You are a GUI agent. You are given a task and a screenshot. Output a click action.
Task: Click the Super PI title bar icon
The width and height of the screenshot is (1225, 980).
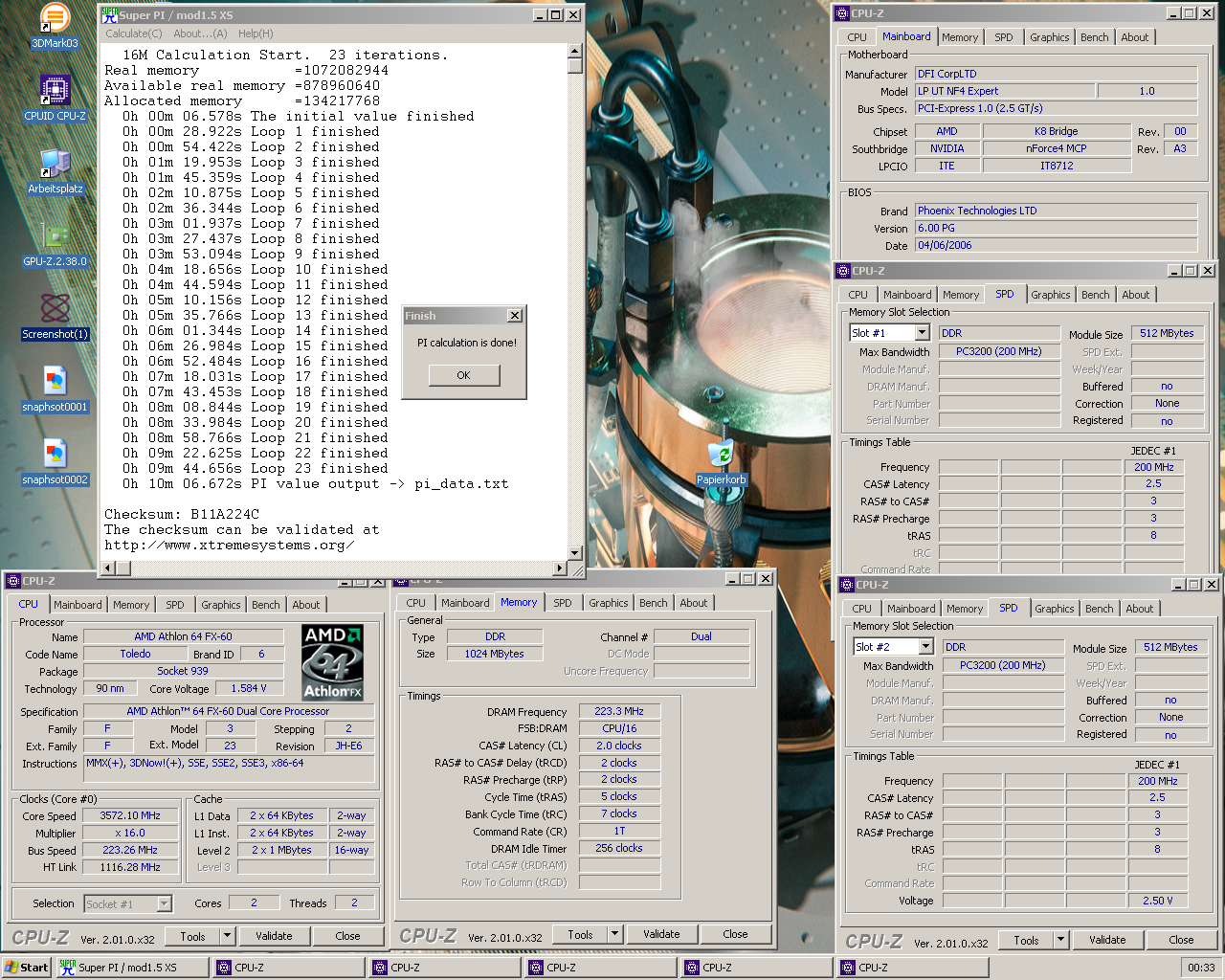click(x=109, y=14)
